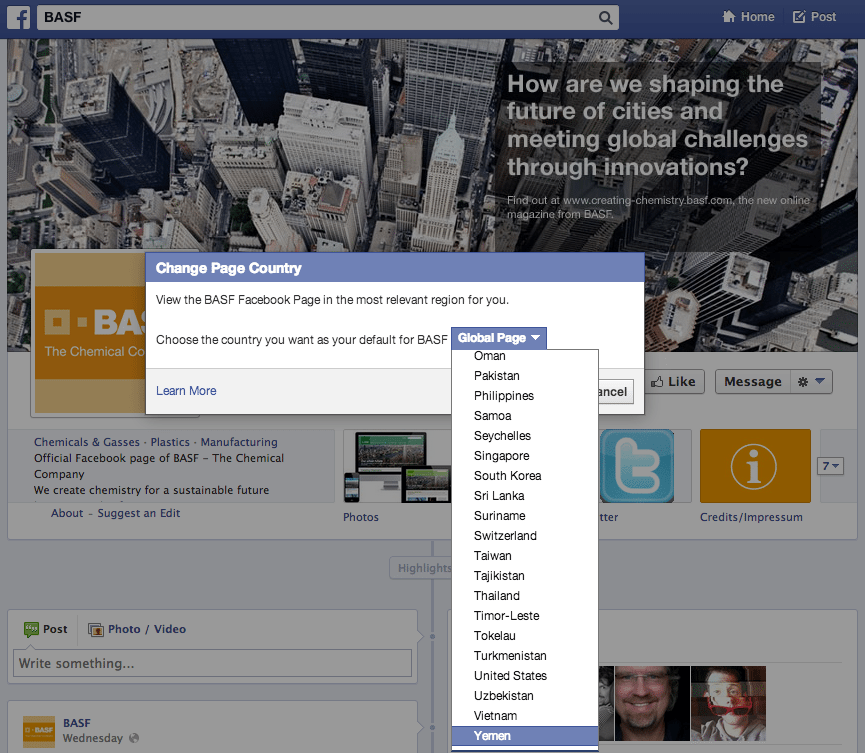Click the friend photo with red glasses
This screenshot has width=865, height=753.
[x=728, y=703]
